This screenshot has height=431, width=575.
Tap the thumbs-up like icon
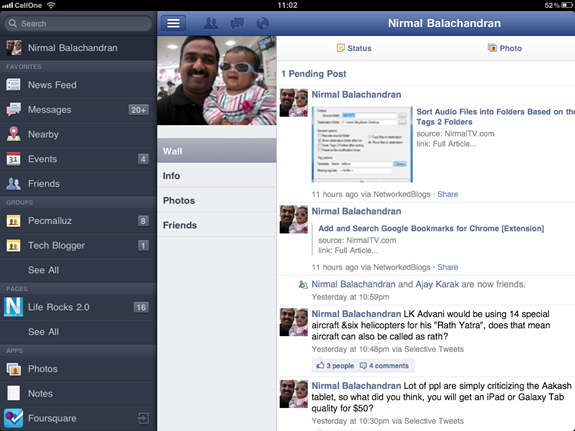(321, 365)
